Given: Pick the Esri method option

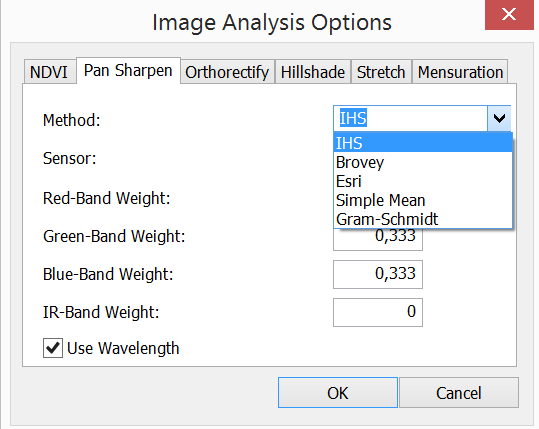Looking at the screenshot, I should [x=423, y=181].
